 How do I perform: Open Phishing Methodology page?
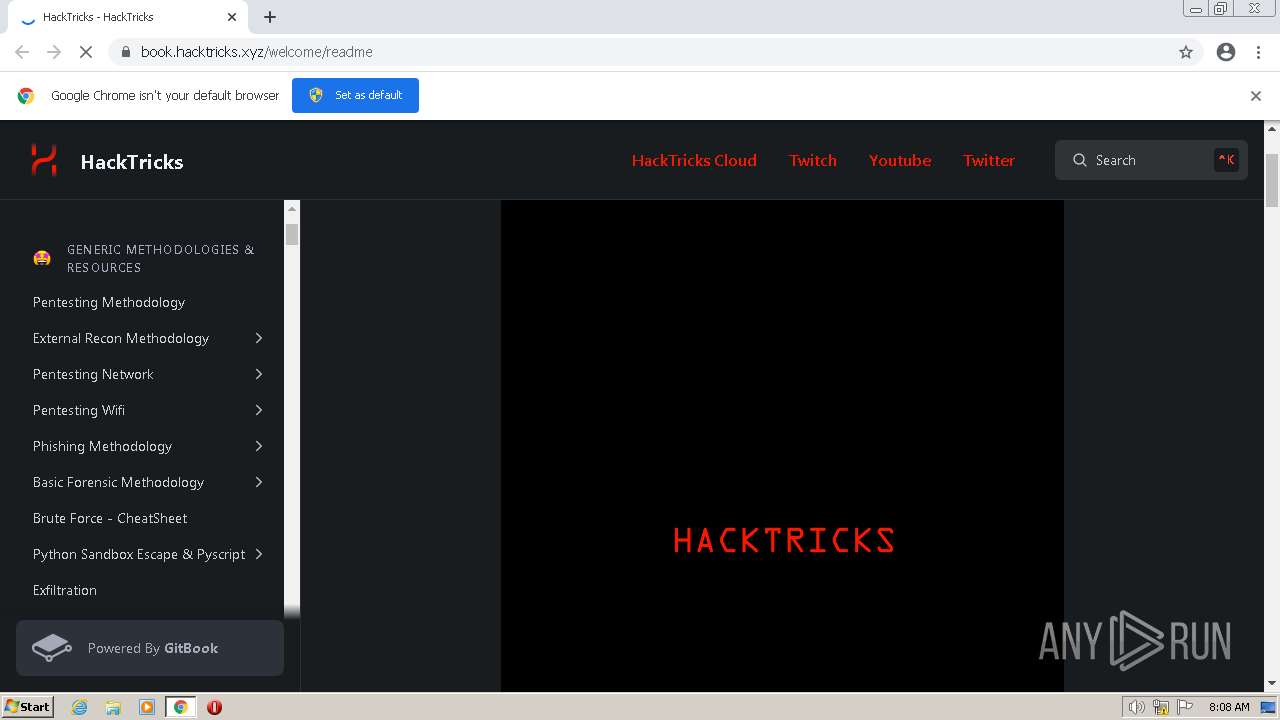pyautogui.click(x=102, y=446)
